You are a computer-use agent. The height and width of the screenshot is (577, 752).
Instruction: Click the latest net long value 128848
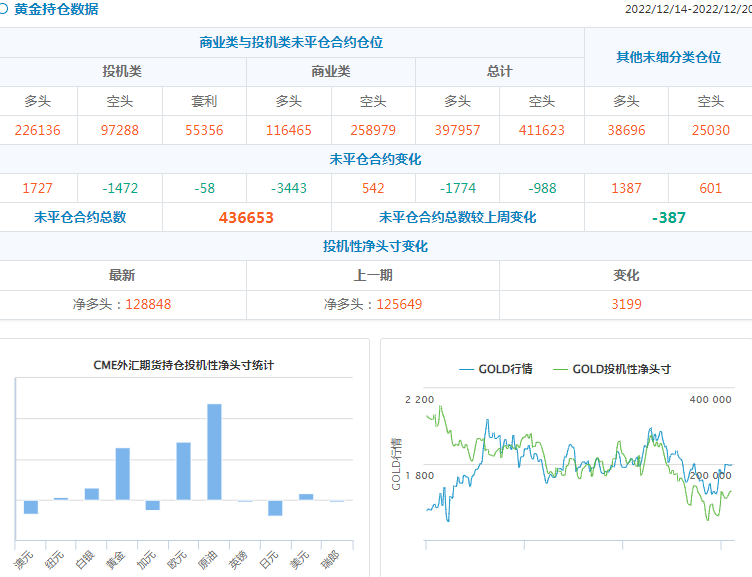click(x=149, y=304)
